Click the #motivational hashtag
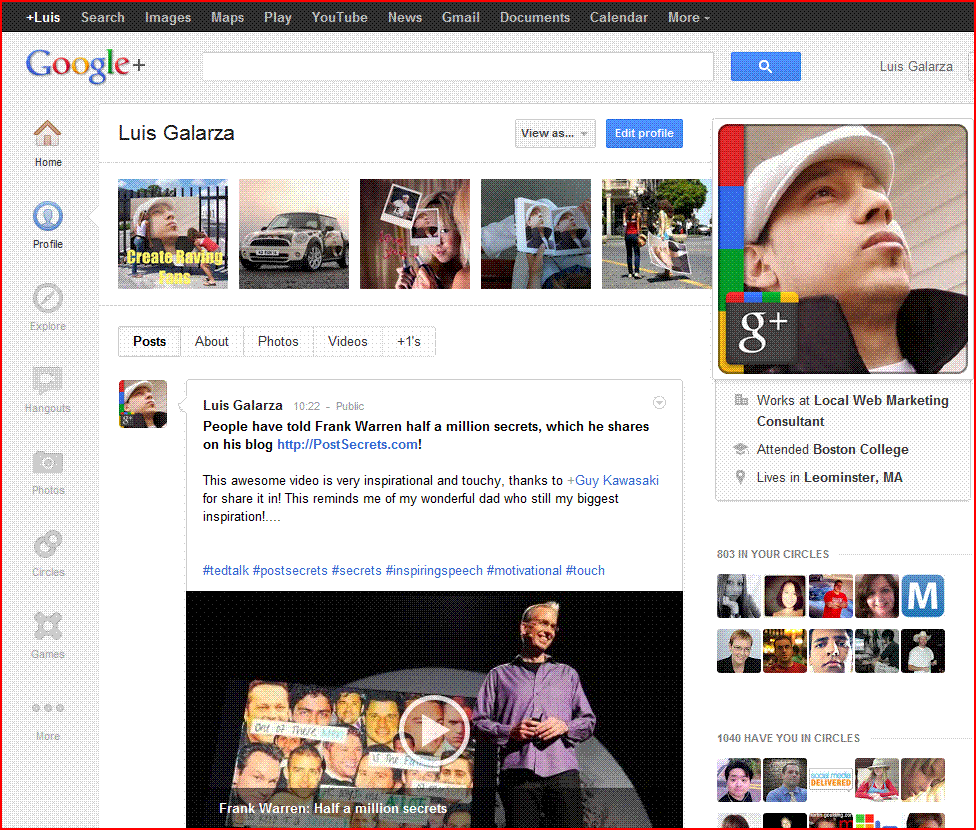Viewport: 976px width, 830px height. 524,570
